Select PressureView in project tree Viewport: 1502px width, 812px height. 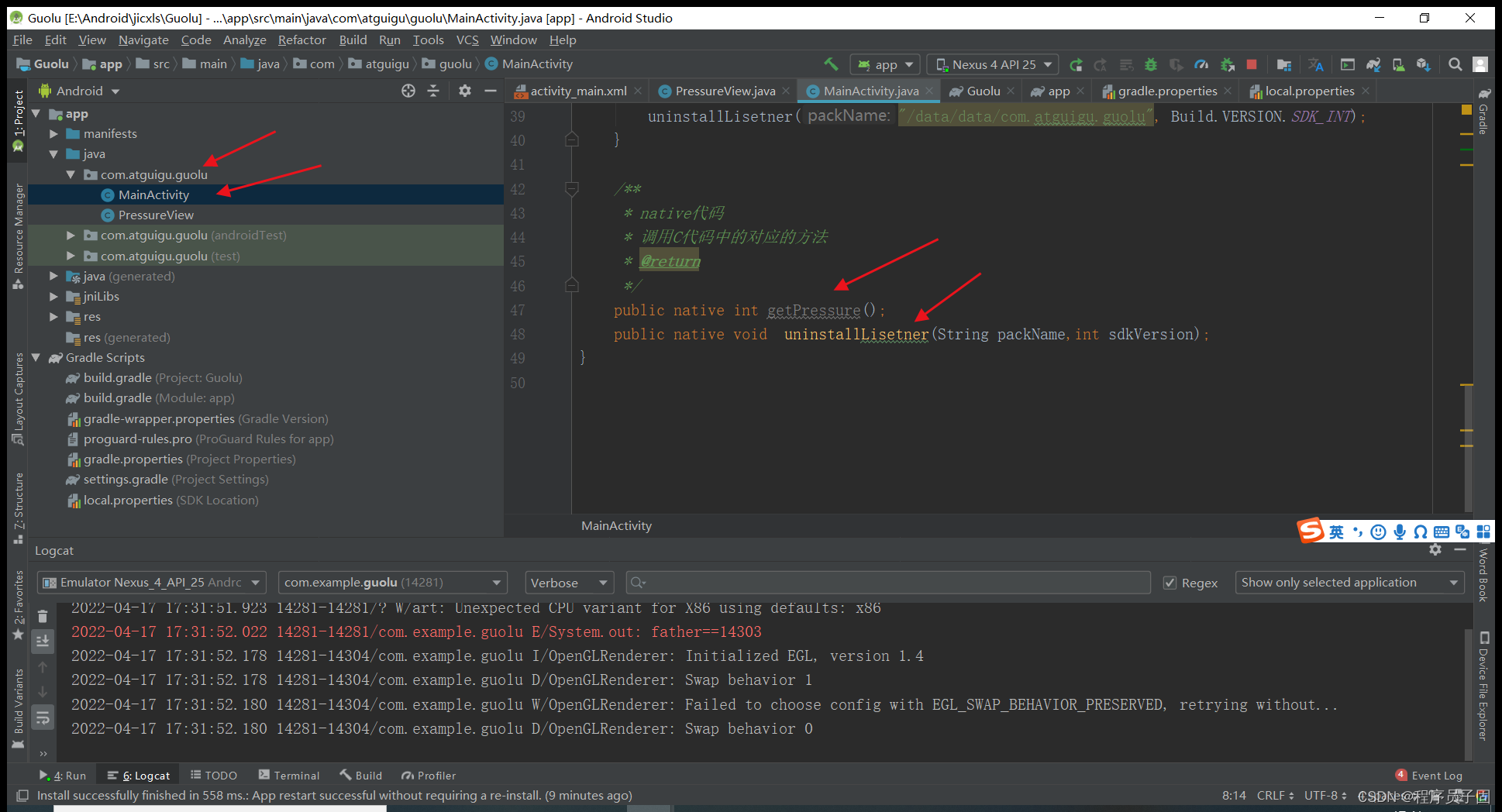coord(156,215)
